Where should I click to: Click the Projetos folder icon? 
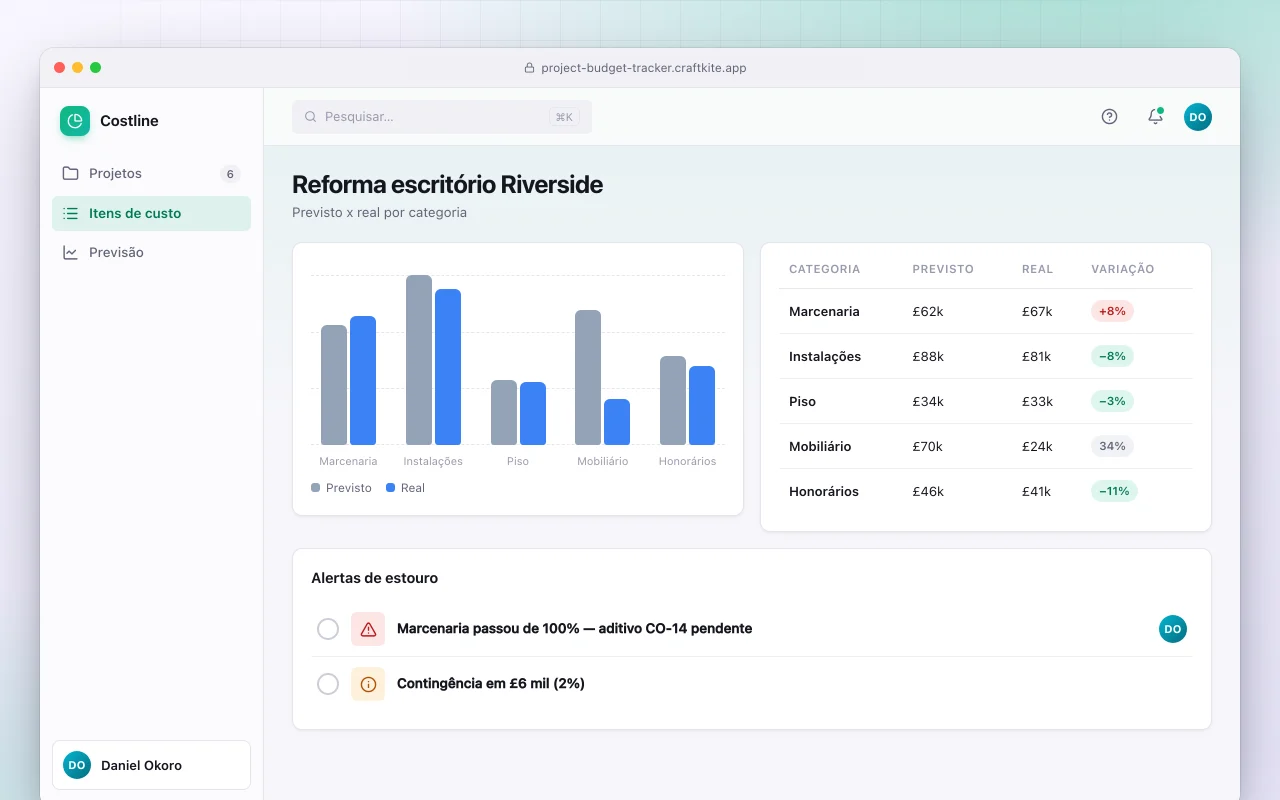pyautogui.click(x=70, y=174)
